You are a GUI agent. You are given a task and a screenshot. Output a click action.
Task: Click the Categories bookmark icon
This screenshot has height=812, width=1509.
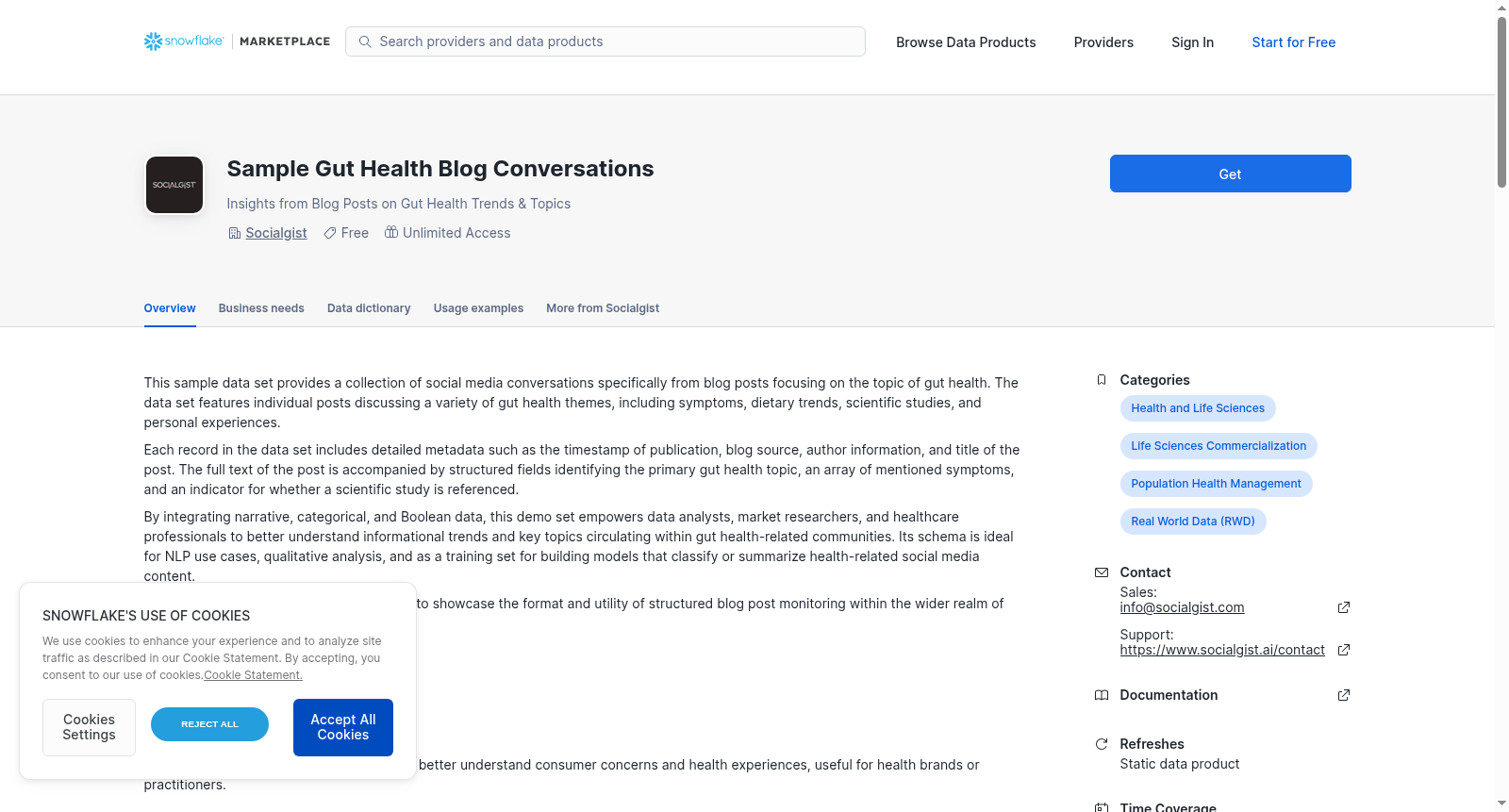coord(1102,380)
